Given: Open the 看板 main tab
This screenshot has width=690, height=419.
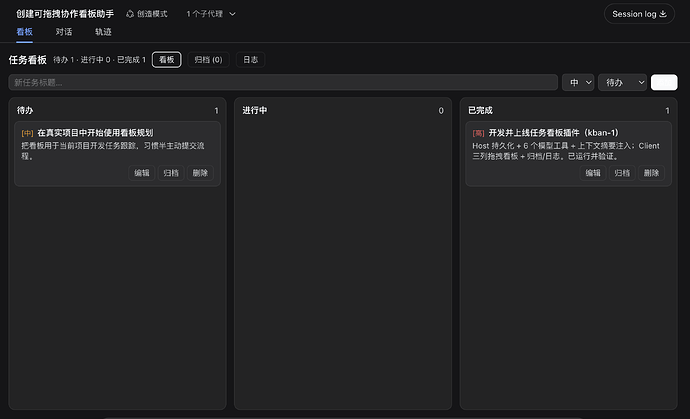Looking at the screenshot, I should [x=24, y=32].
